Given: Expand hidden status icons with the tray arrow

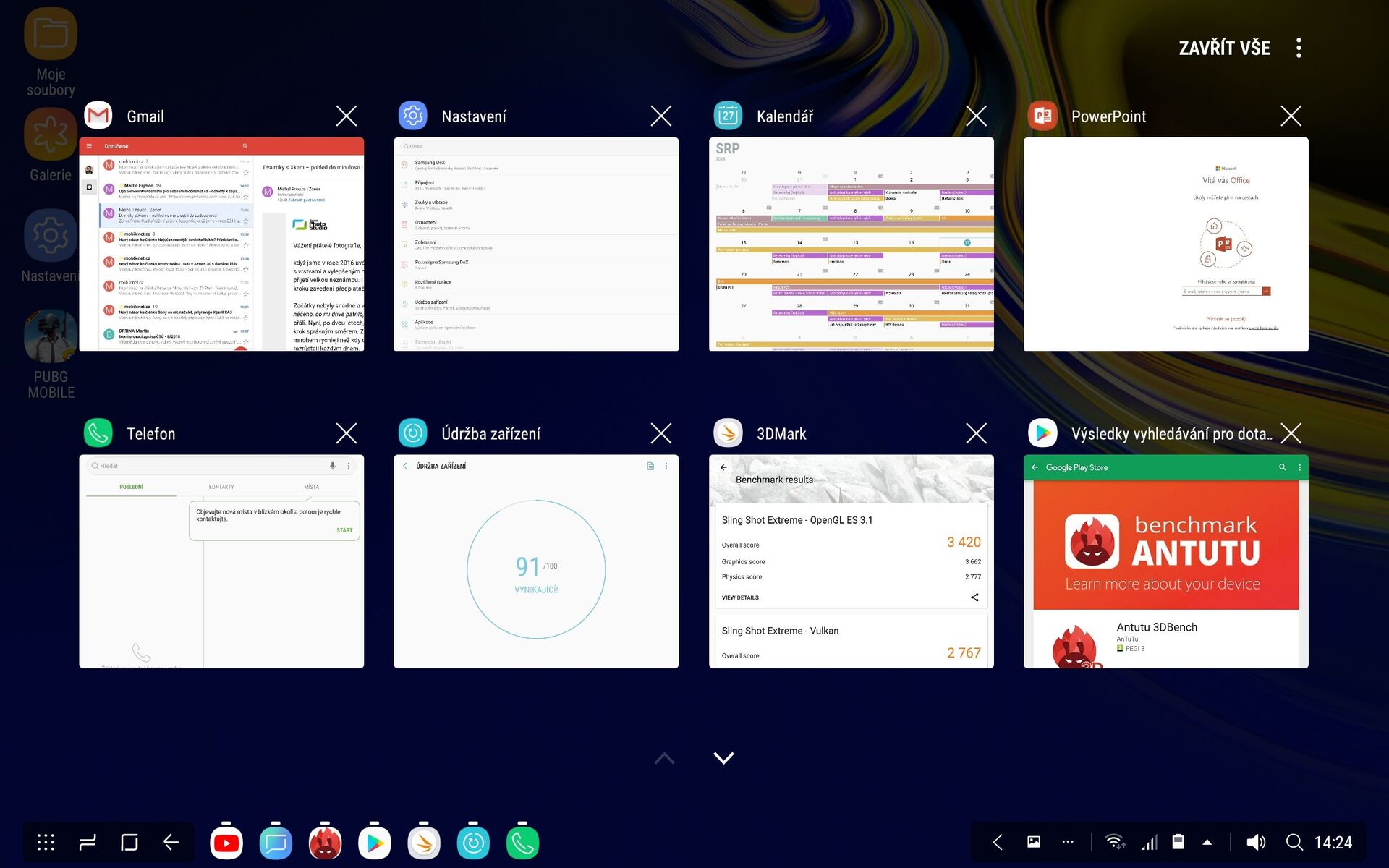Looking at the screenshot, I should (1206, 842).
